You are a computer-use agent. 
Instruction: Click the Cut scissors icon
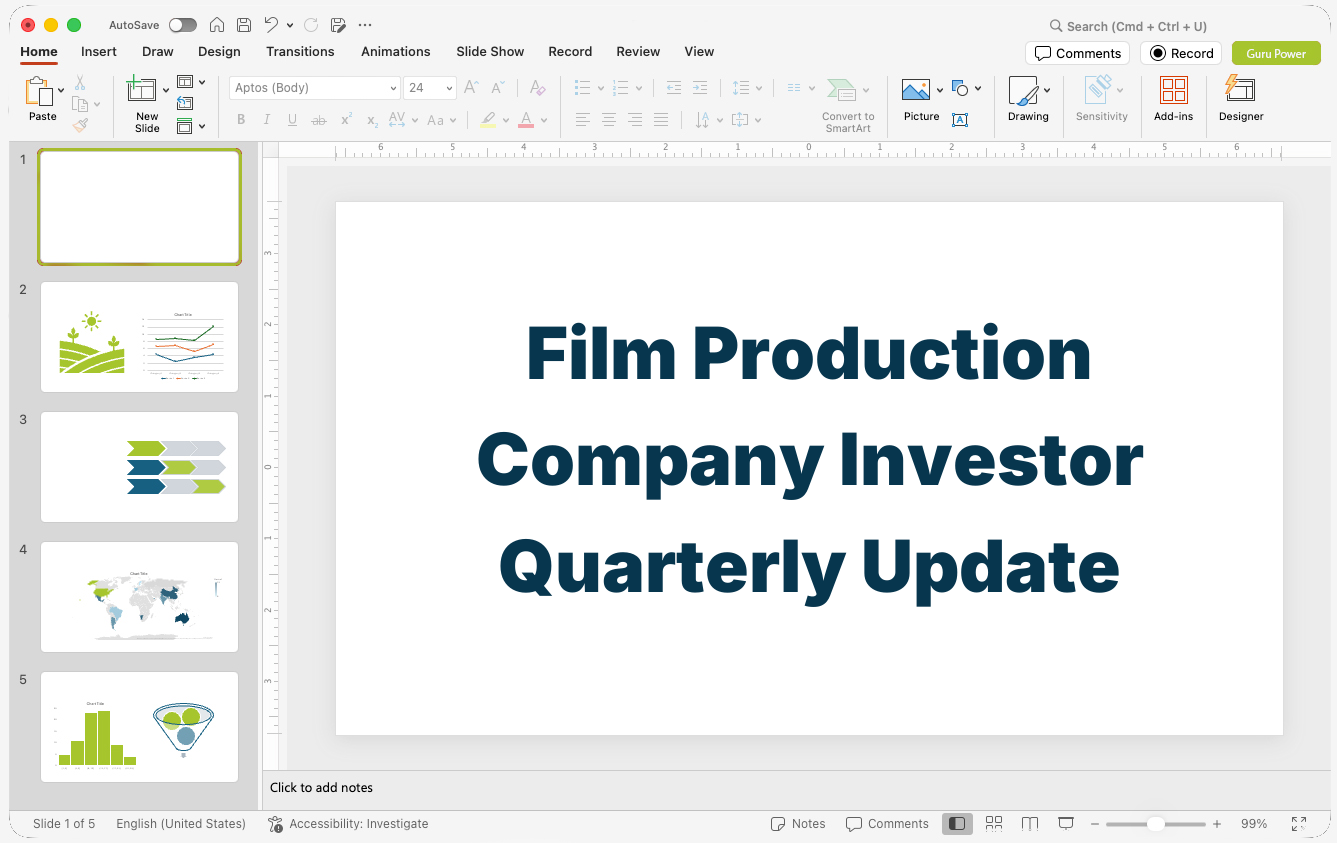point(80,83)
